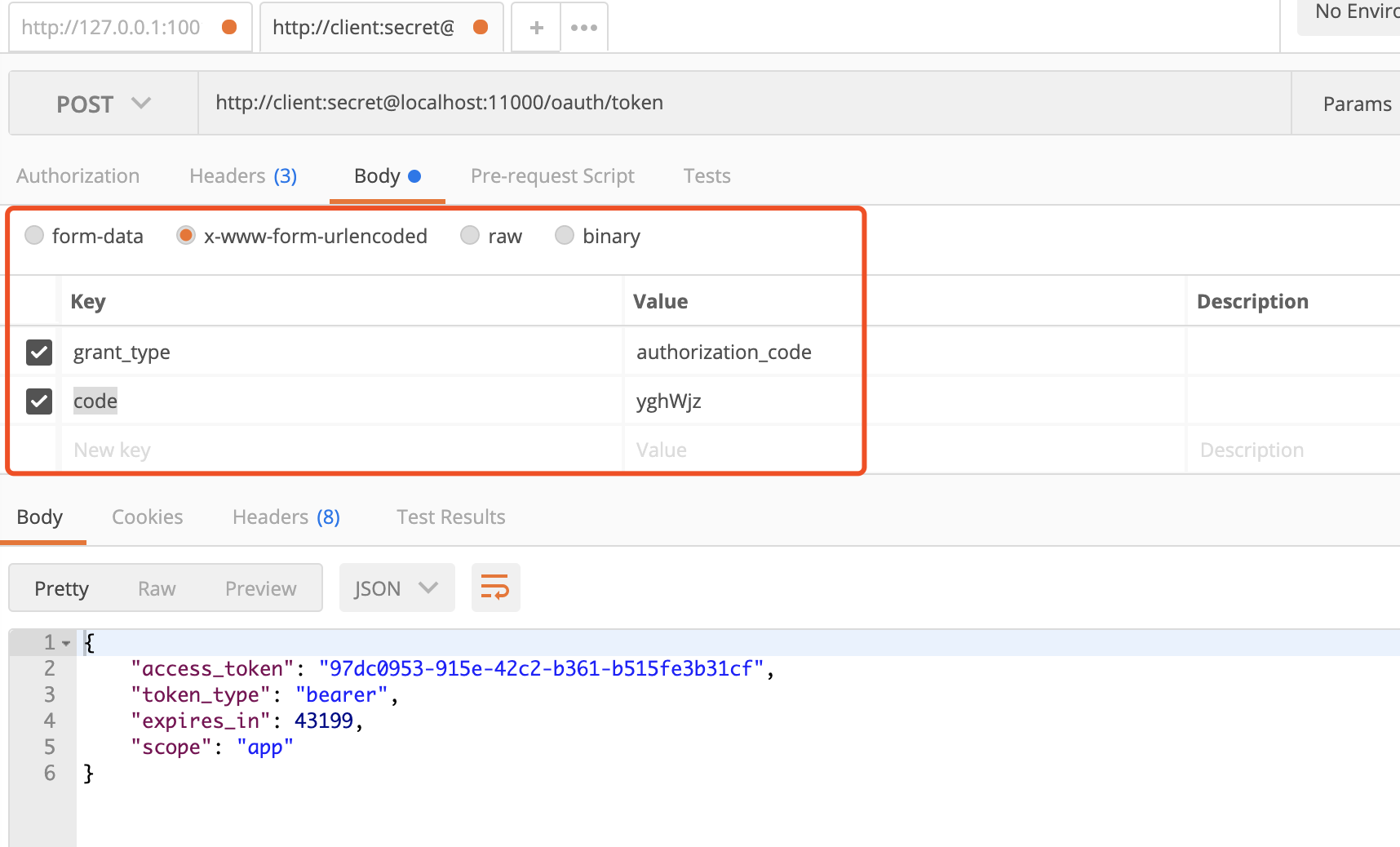The image size is (1400, 847).
Task: Open the Pre-request Script tab
Action: (x=552, y=176)
